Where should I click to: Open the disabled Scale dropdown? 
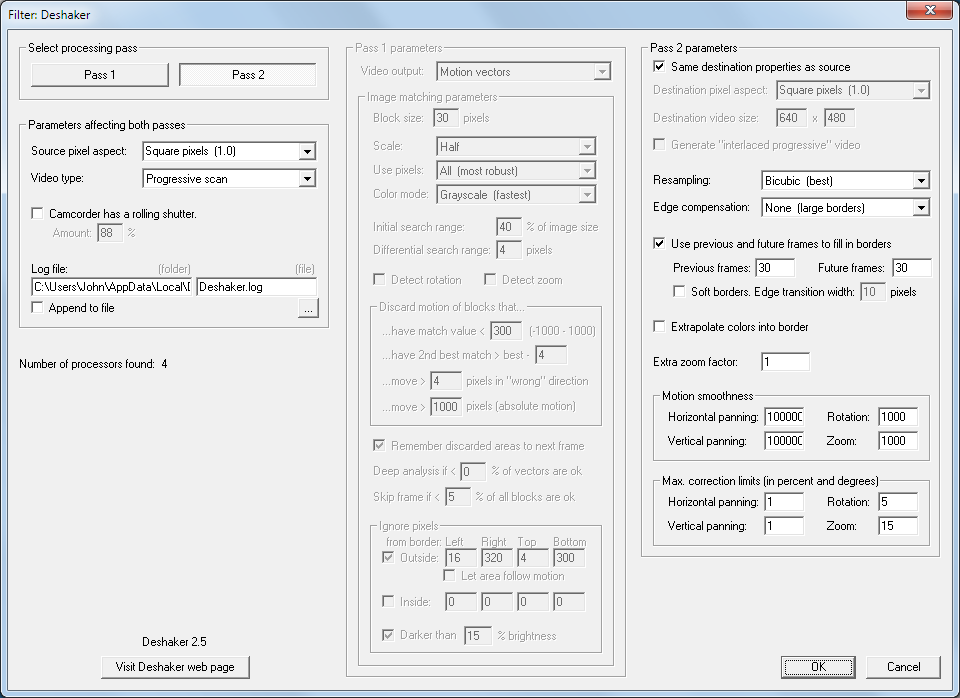coord(516,146)
